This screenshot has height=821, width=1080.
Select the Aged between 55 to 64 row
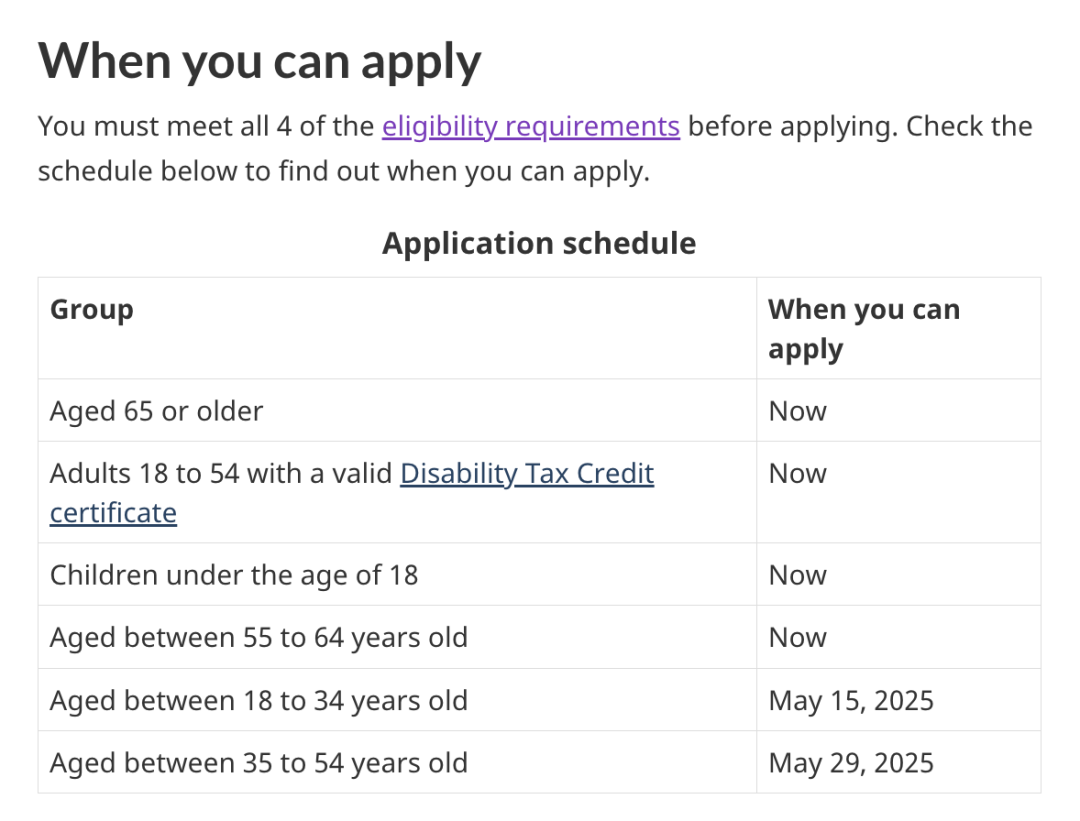click(x=539, y=637)
